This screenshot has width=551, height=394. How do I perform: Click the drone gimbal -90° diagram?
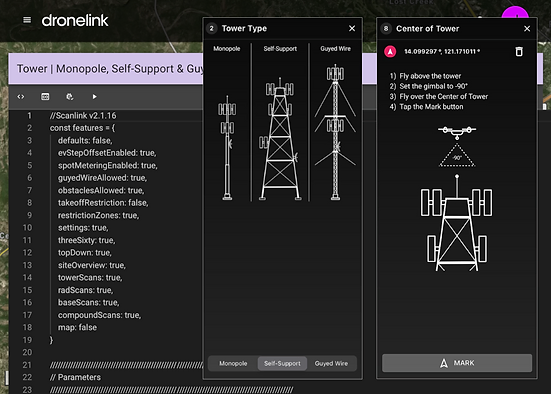tap(457, 147)
